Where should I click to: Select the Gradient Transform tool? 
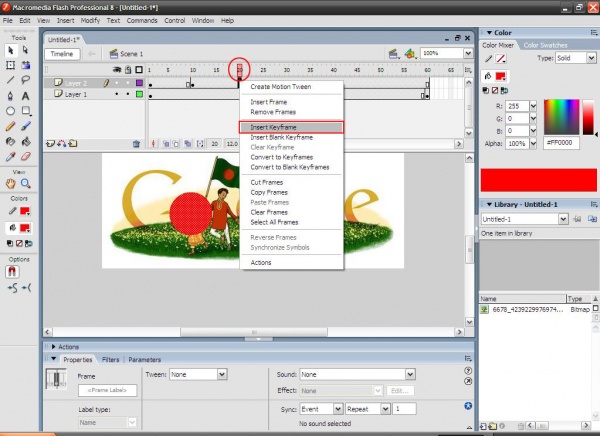(26, 65)
